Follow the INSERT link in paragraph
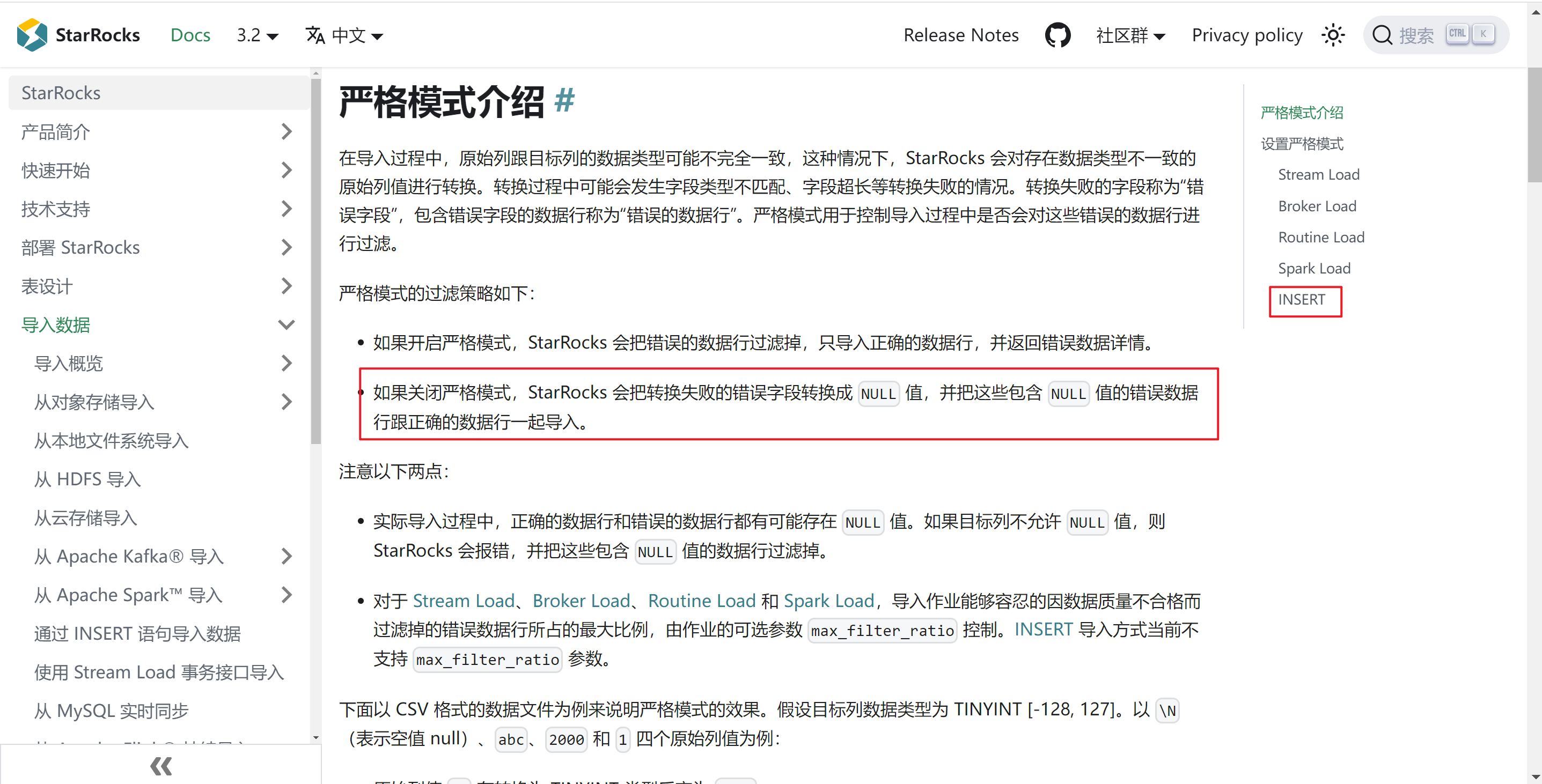1542x784 pixels. click(x=1043, y=629)
